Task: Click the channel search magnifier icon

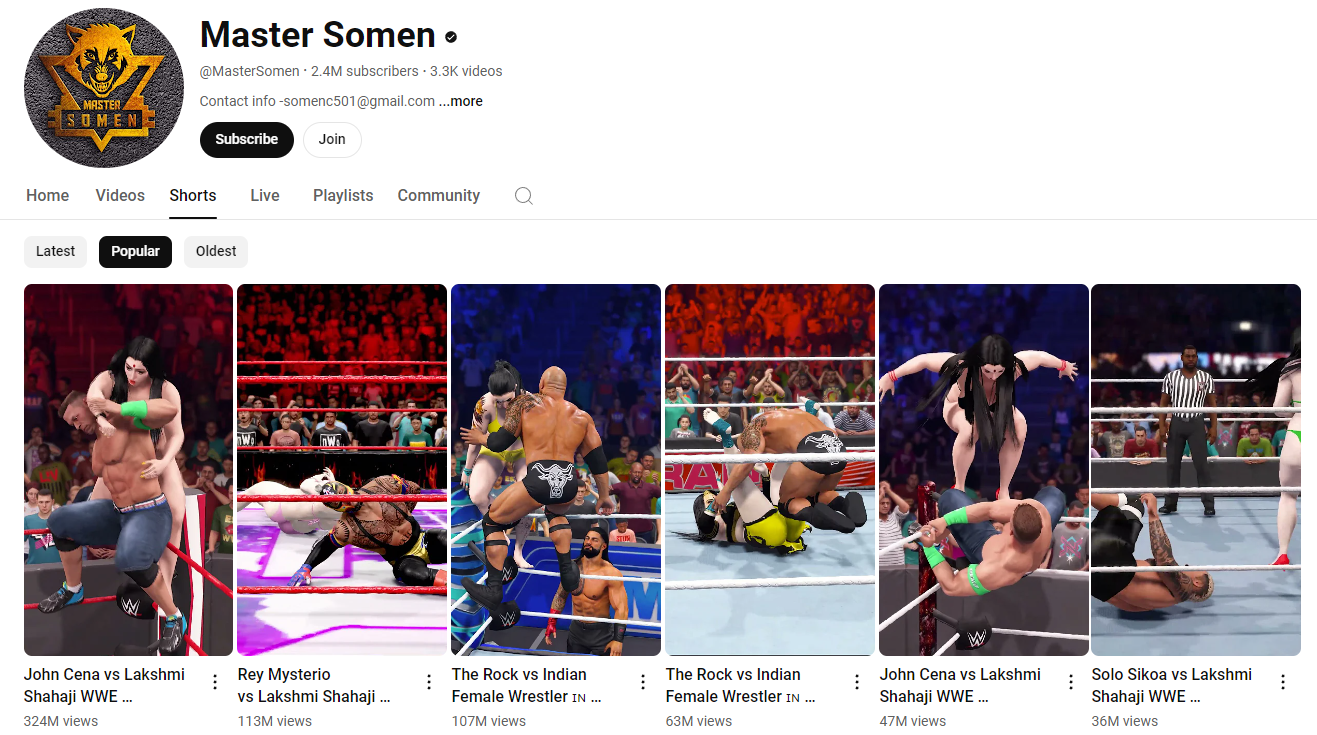Action: click(523, 196)
